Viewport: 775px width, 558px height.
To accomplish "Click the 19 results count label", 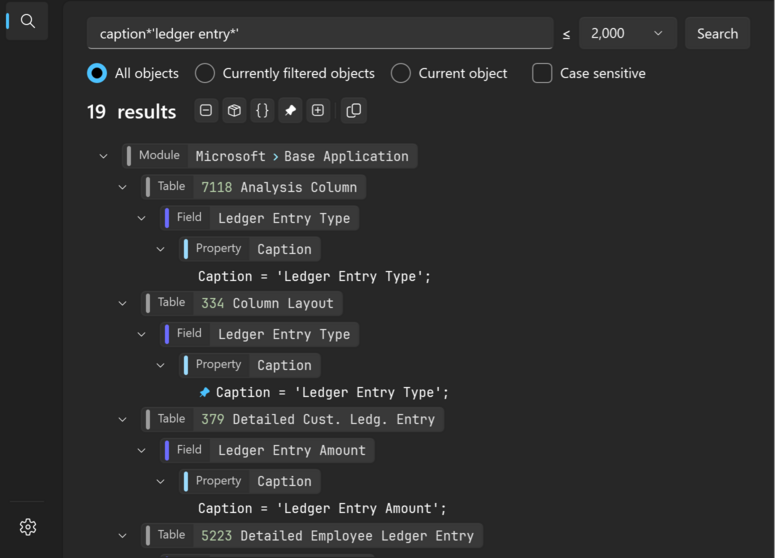I will [x=131, y=112].
